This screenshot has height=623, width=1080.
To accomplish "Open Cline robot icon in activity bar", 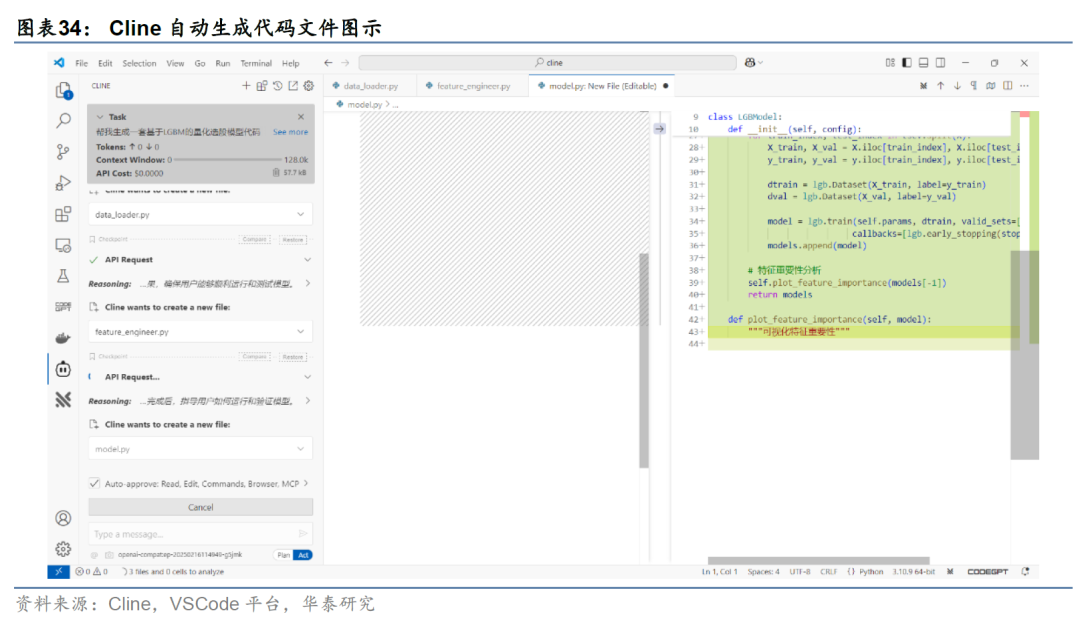I will 63,369.
